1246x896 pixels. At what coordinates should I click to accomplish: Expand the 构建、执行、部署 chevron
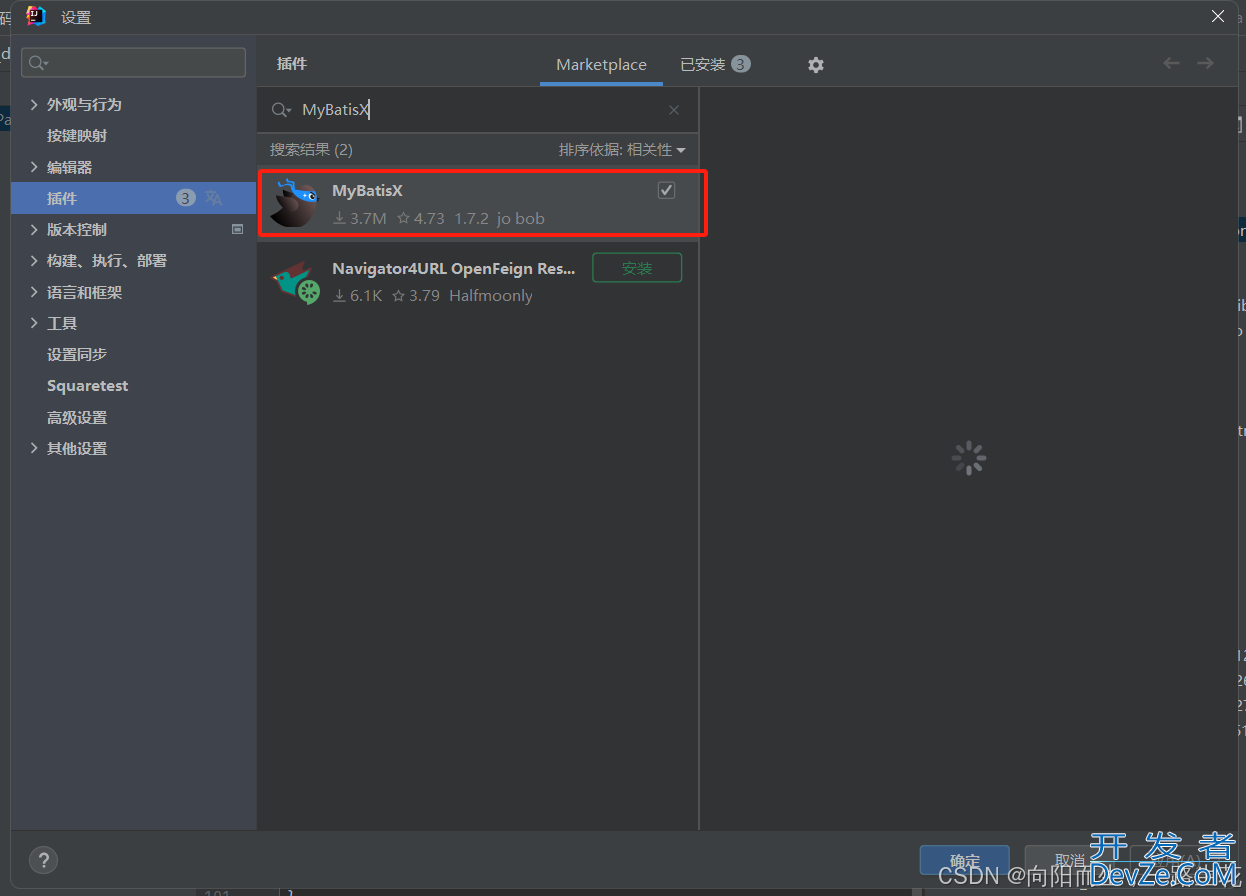(34, 260)
